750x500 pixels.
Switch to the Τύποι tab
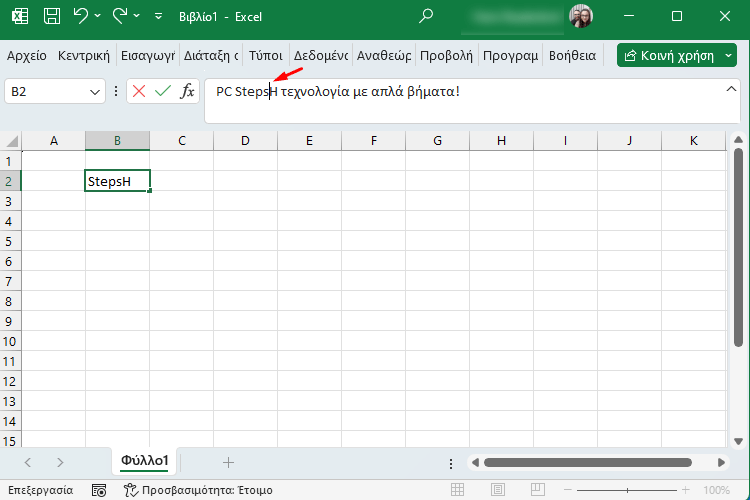click(x=265, y=56)
